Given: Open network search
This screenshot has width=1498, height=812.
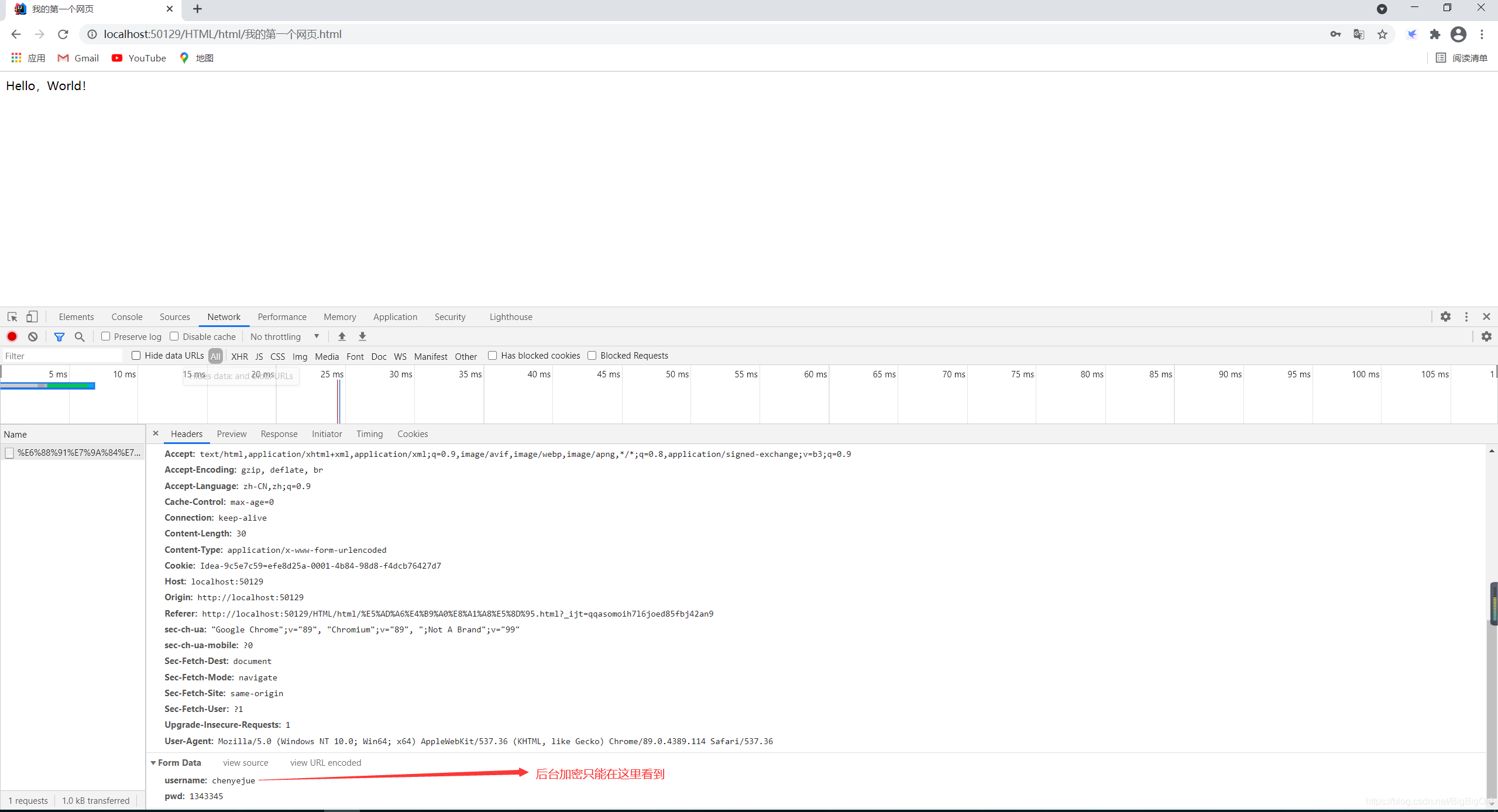Looking at the screenshot, I should [x=80, y=336].
